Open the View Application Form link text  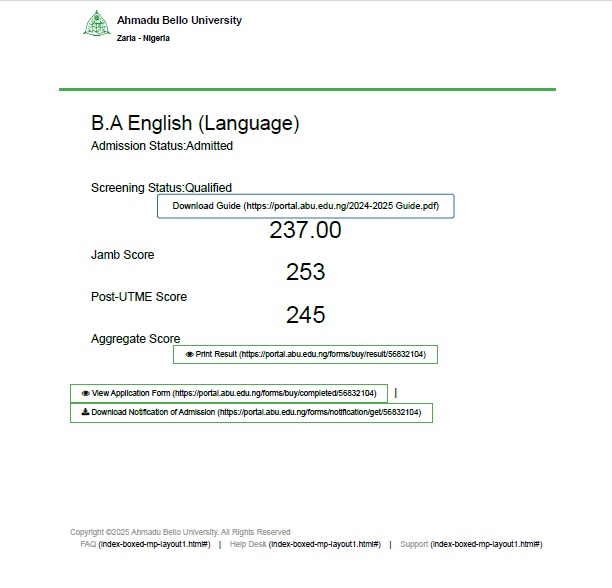click(235, 394)
